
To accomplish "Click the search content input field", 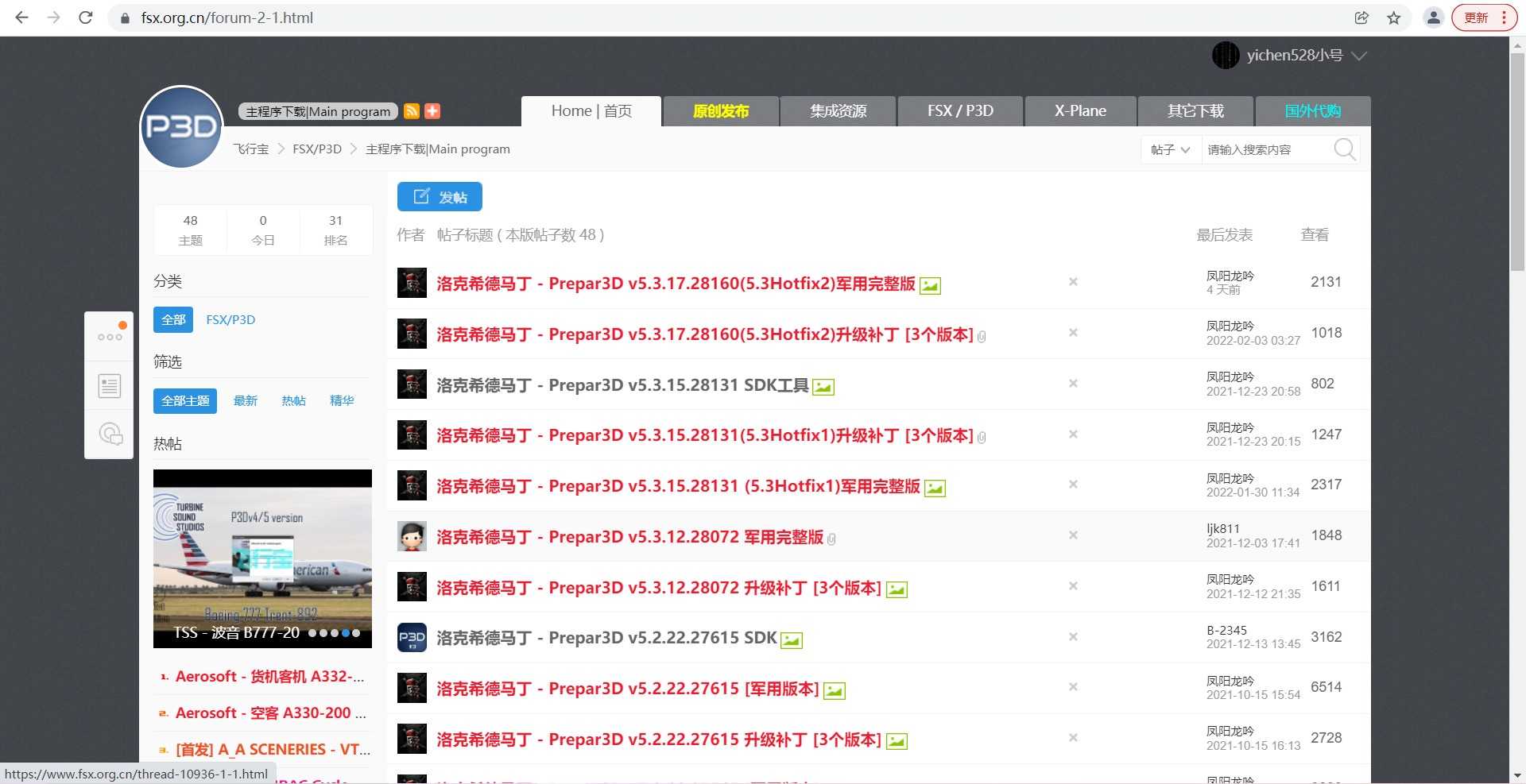I will coord(1265,149).
